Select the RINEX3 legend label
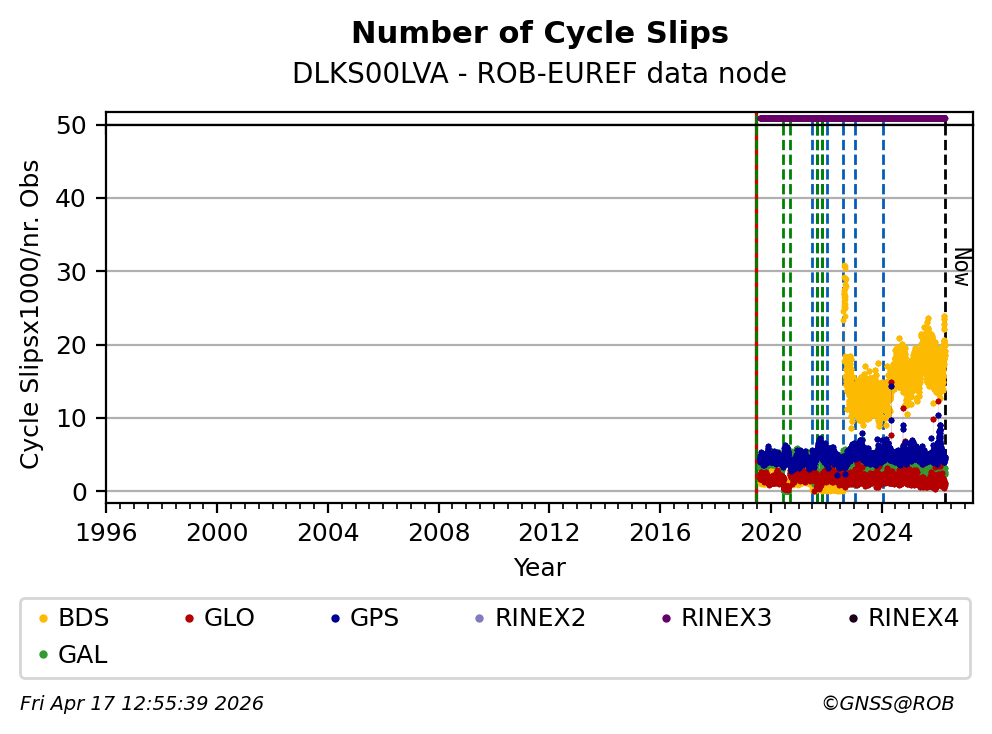 coord(726,618)
